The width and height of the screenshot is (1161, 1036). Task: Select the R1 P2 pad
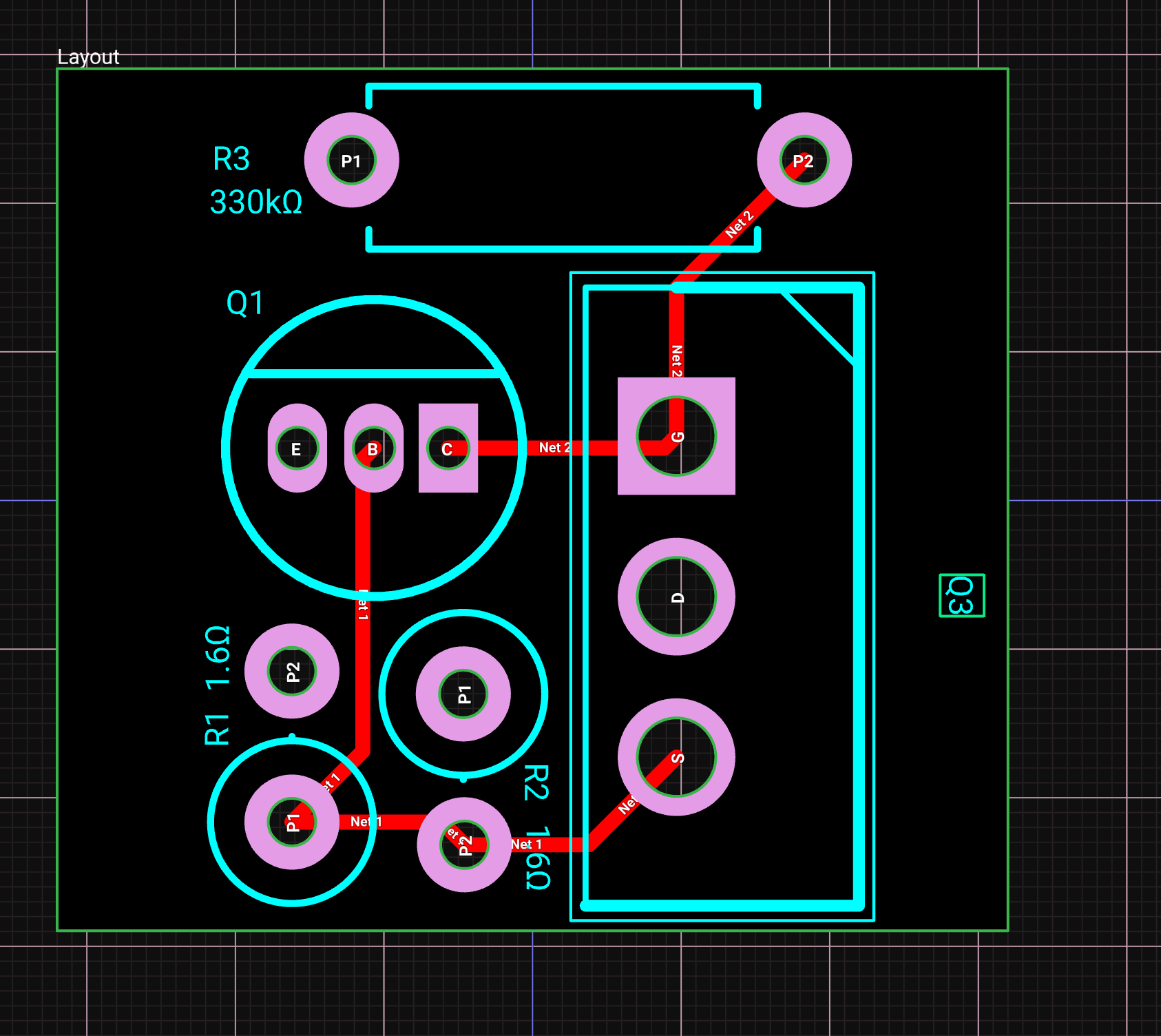[292, 671]
